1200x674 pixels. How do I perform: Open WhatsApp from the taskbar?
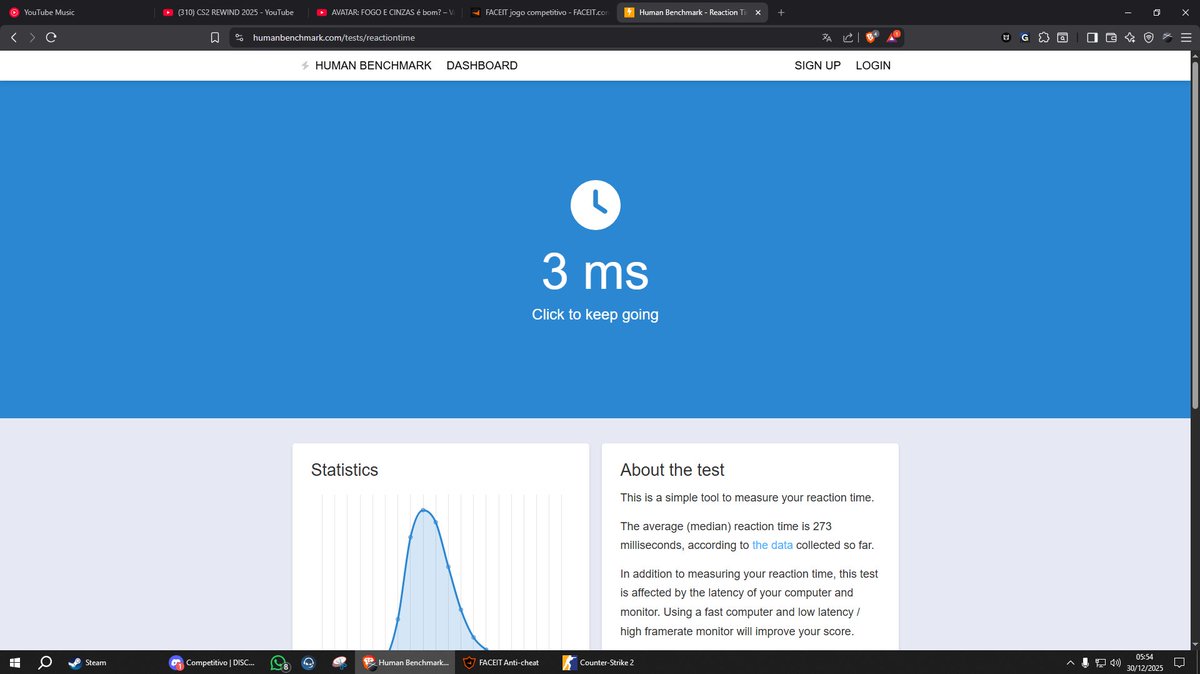[279, 662]
